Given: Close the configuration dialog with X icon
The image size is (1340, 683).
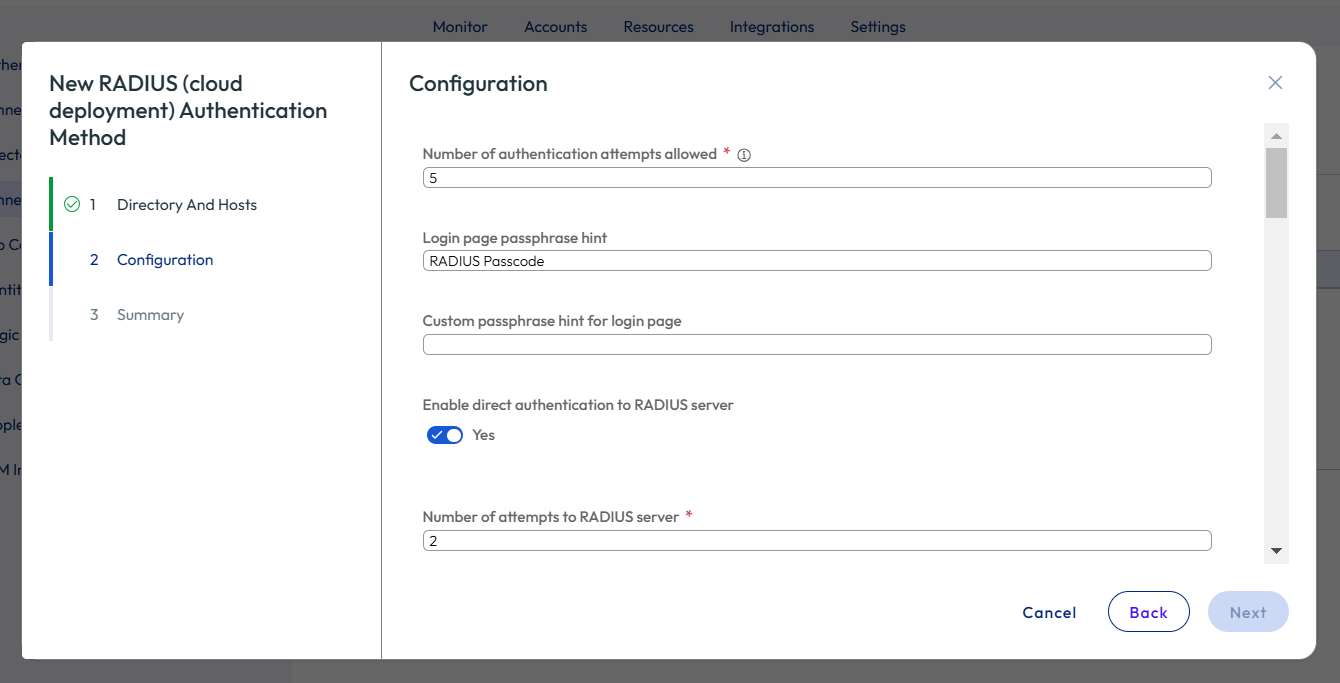Looking at the screenshot, I should tap(1275, 83).
